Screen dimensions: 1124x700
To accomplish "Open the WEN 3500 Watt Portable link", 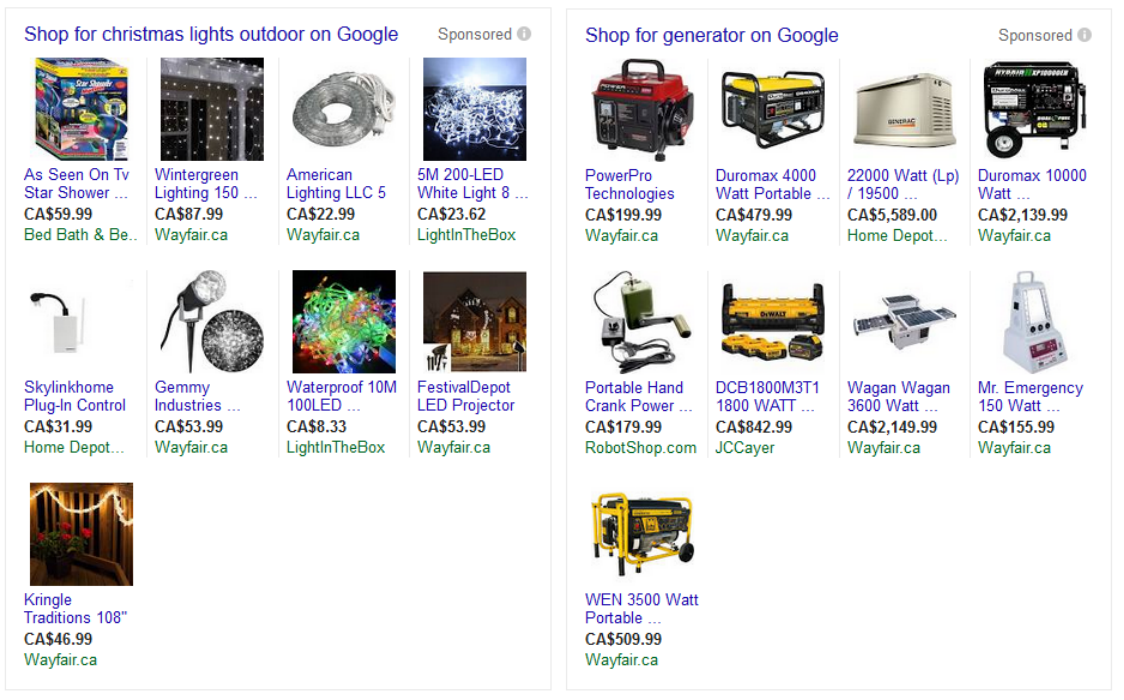I will click(x=642, y=608).
